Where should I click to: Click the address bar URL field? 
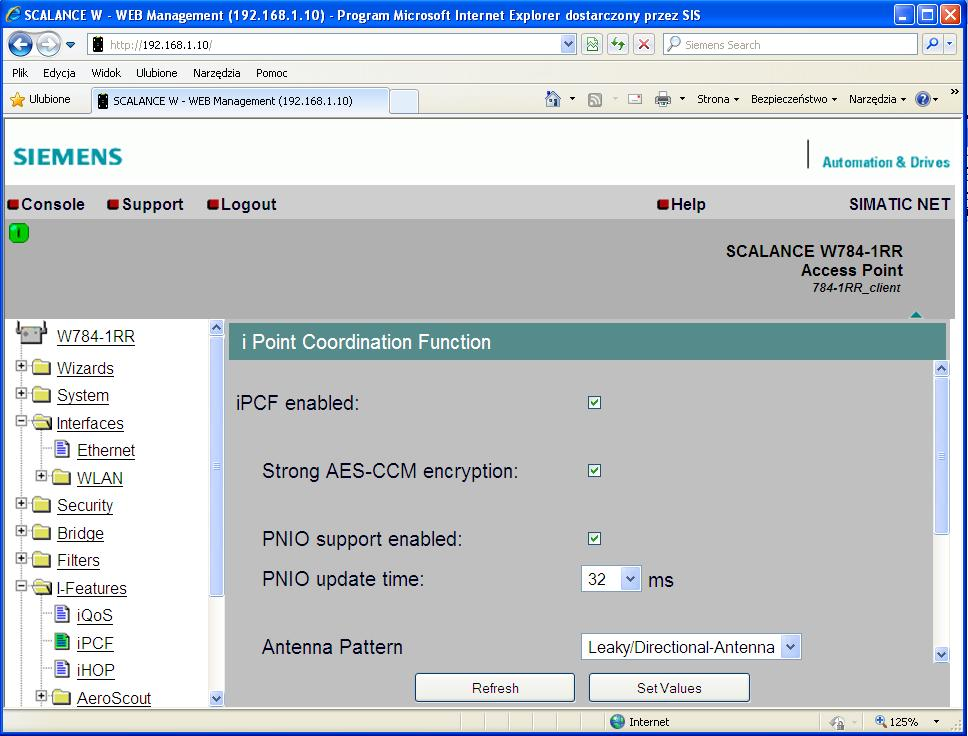[x=324, y=44]
